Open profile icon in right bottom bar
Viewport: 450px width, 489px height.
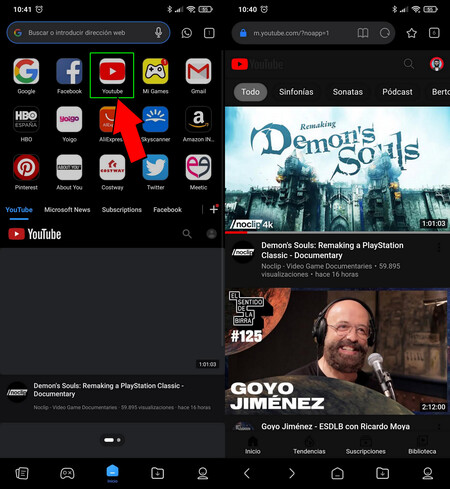click(428, 473)
